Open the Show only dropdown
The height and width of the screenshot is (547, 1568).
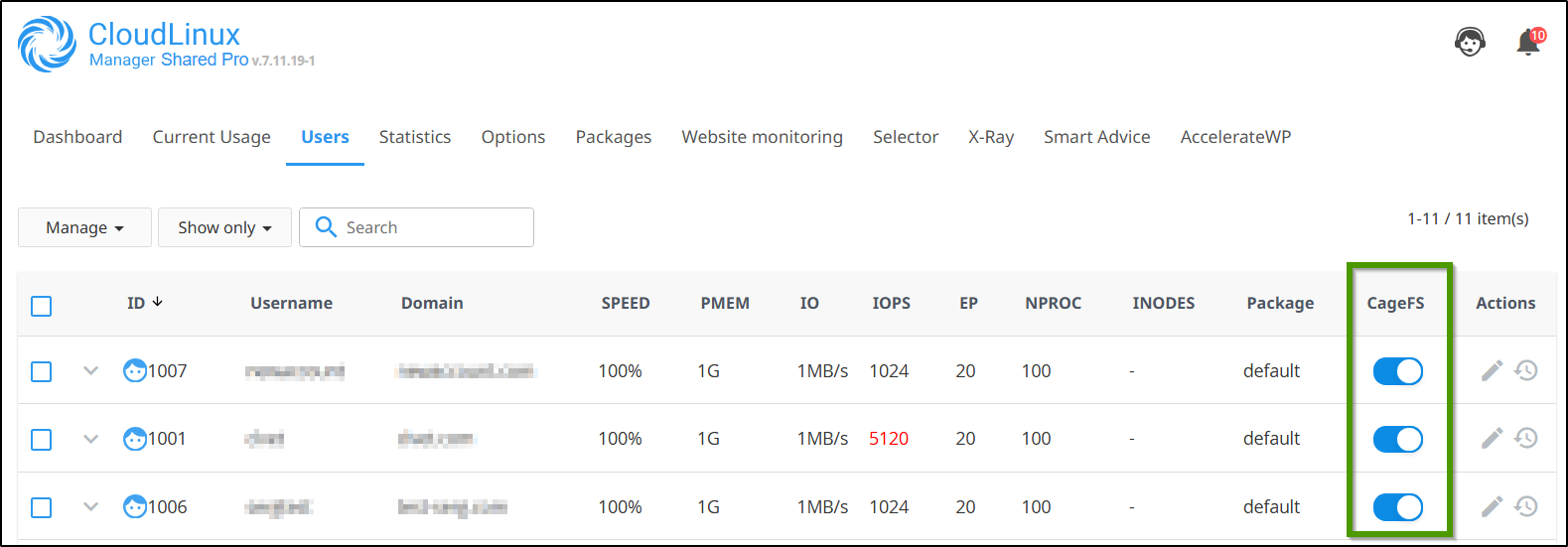[224, 227]
